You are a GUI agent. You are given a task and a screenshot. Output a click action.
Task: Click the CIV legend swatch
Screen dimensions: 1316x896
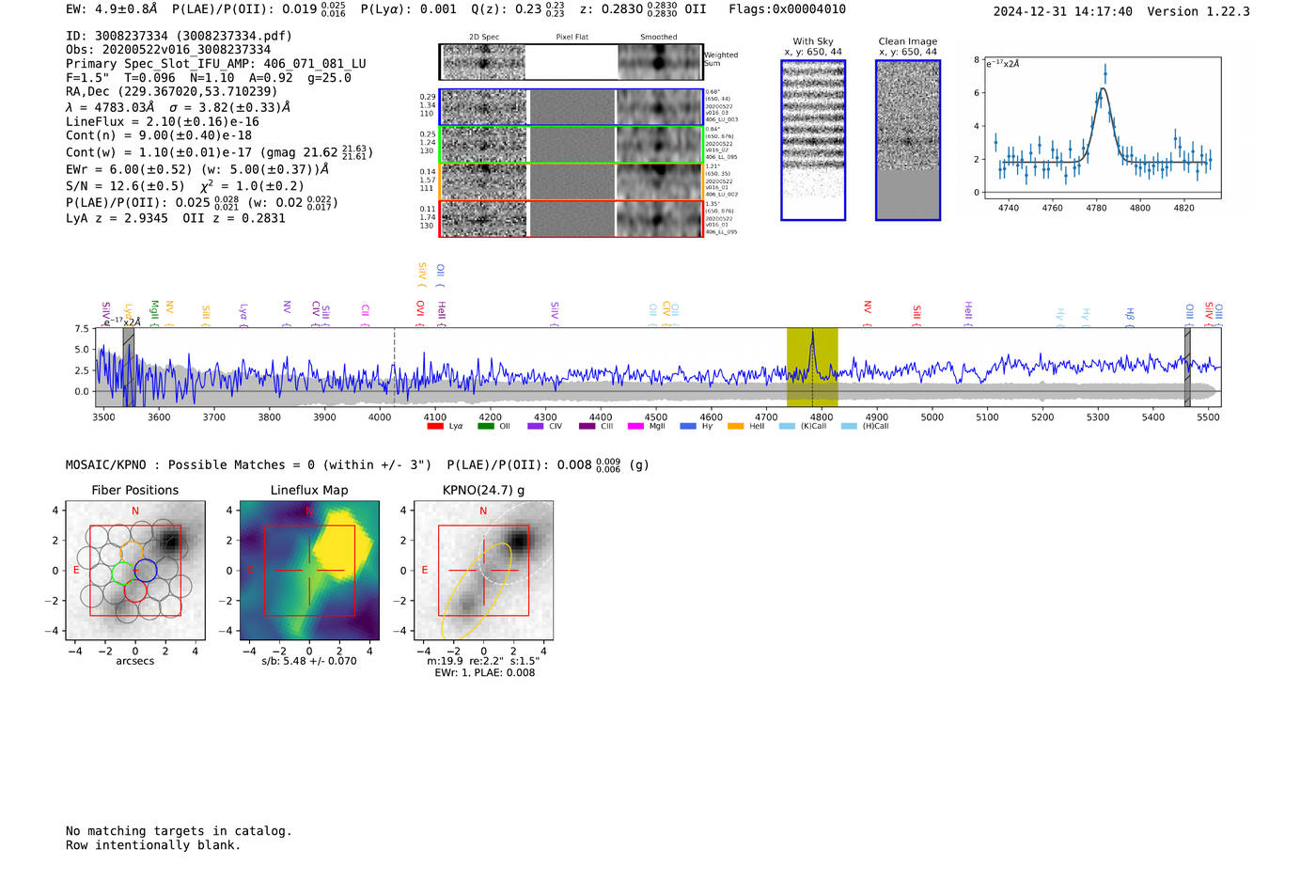click(x=536, y=426)
